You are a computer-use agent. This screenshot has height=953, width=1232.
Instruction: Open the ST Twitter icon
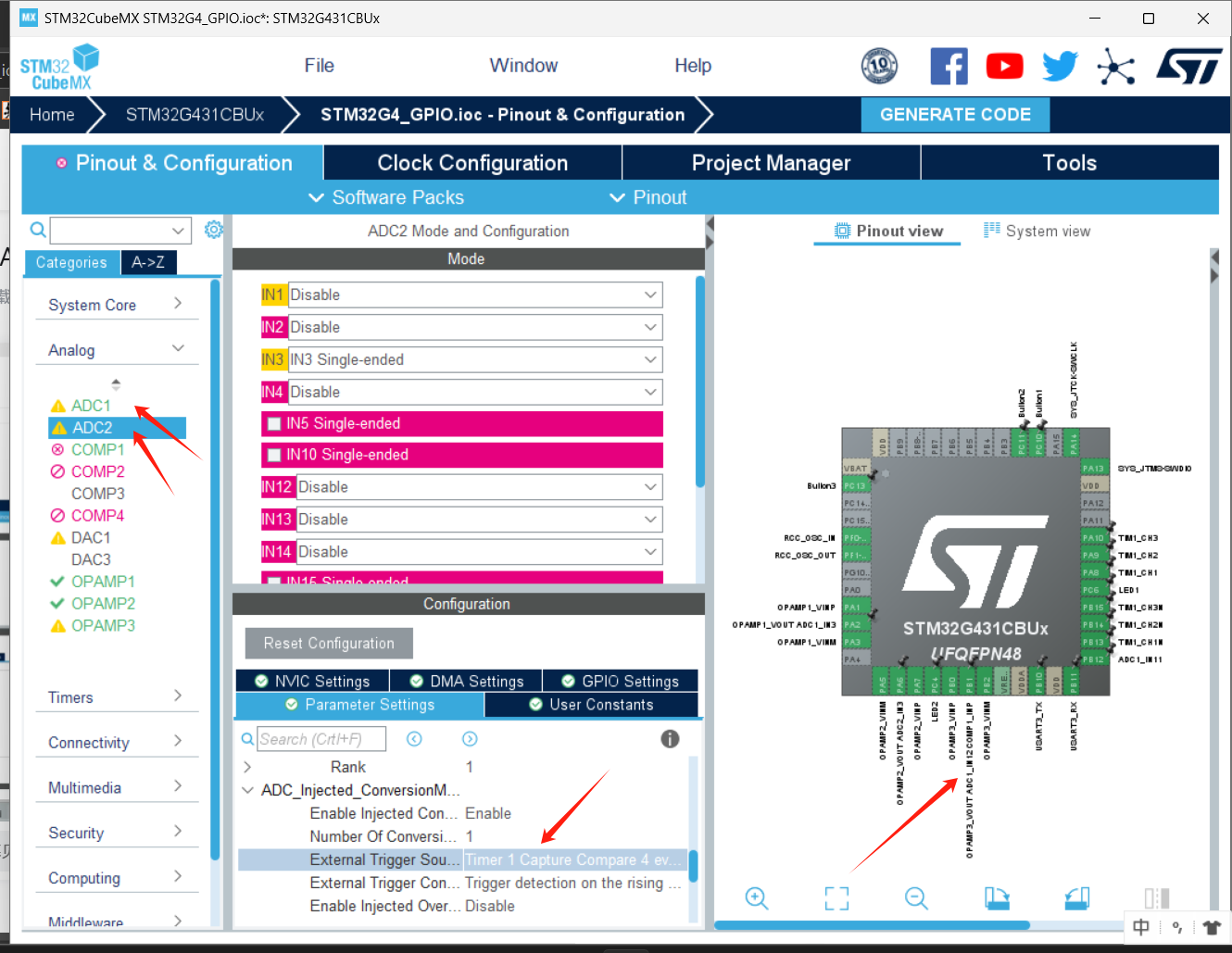[x=1060, y=67]
